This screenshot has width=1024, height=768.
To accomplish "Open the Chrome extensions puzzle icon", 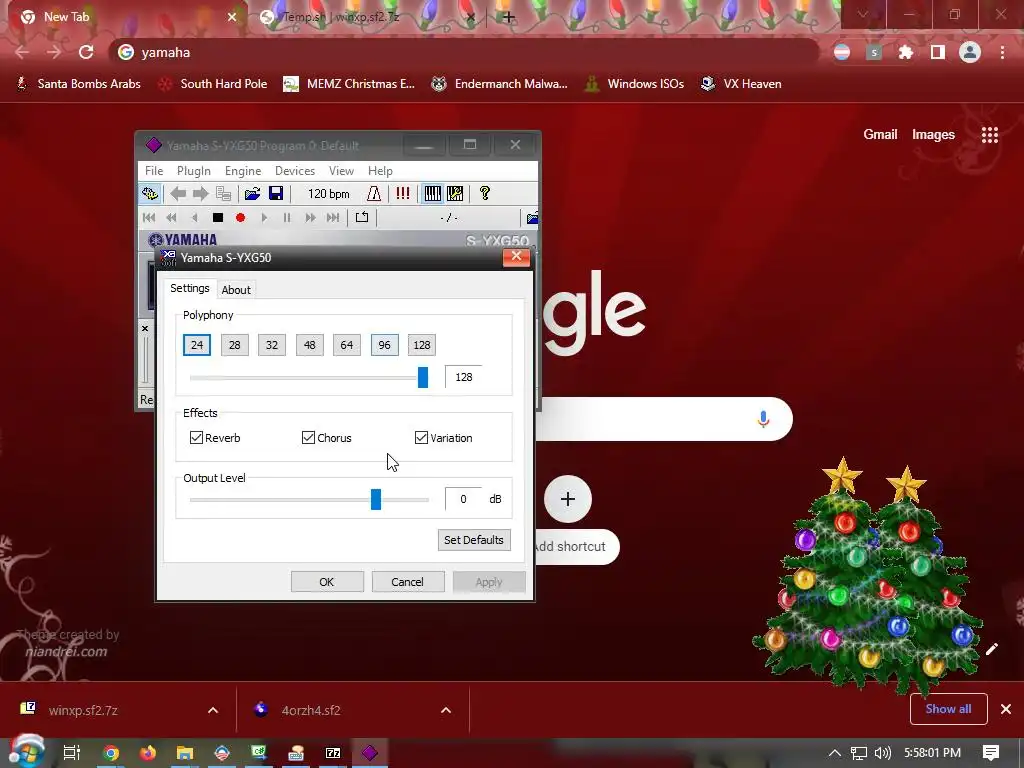I will pyautogui.click(x=906, y=52).
